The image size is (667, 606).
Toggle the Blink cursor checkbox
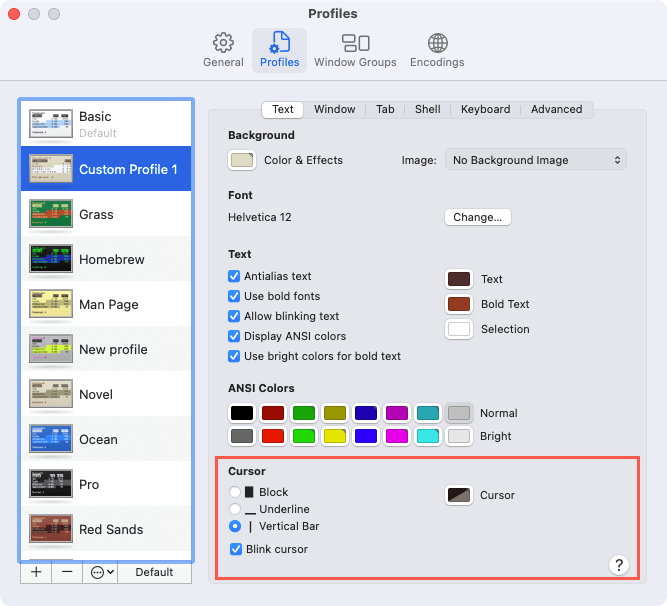236,549
